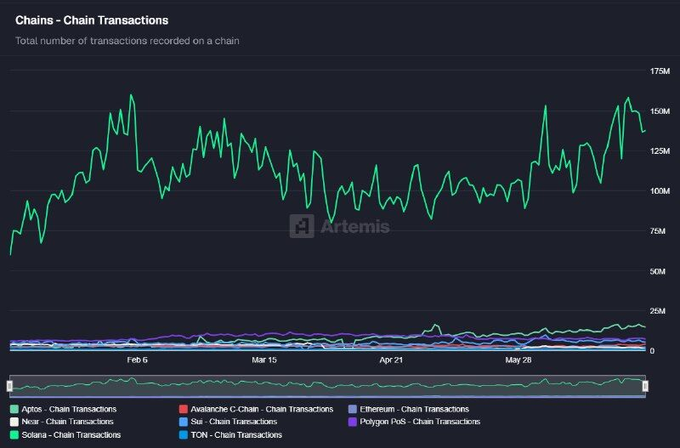The height and width of the screenshot is (448, 680).
Task: Click 'Ethereum - Chain Transactions' legend label
Action: coord(414,409)
